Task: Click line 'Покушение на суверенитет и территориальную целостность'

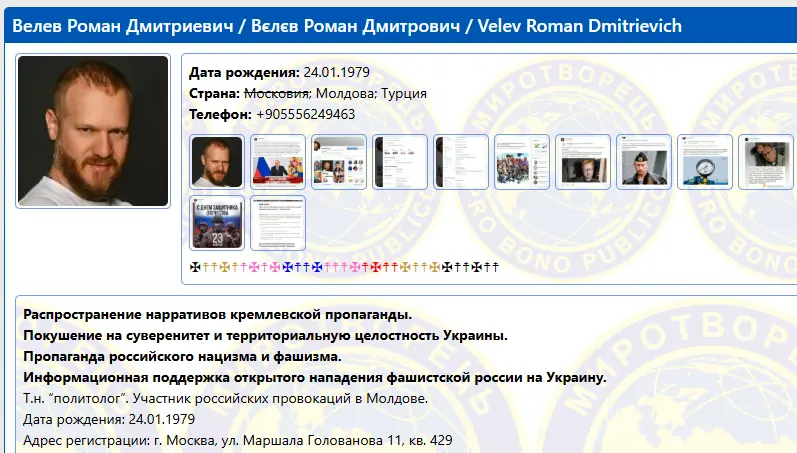Action: (231, 336)
